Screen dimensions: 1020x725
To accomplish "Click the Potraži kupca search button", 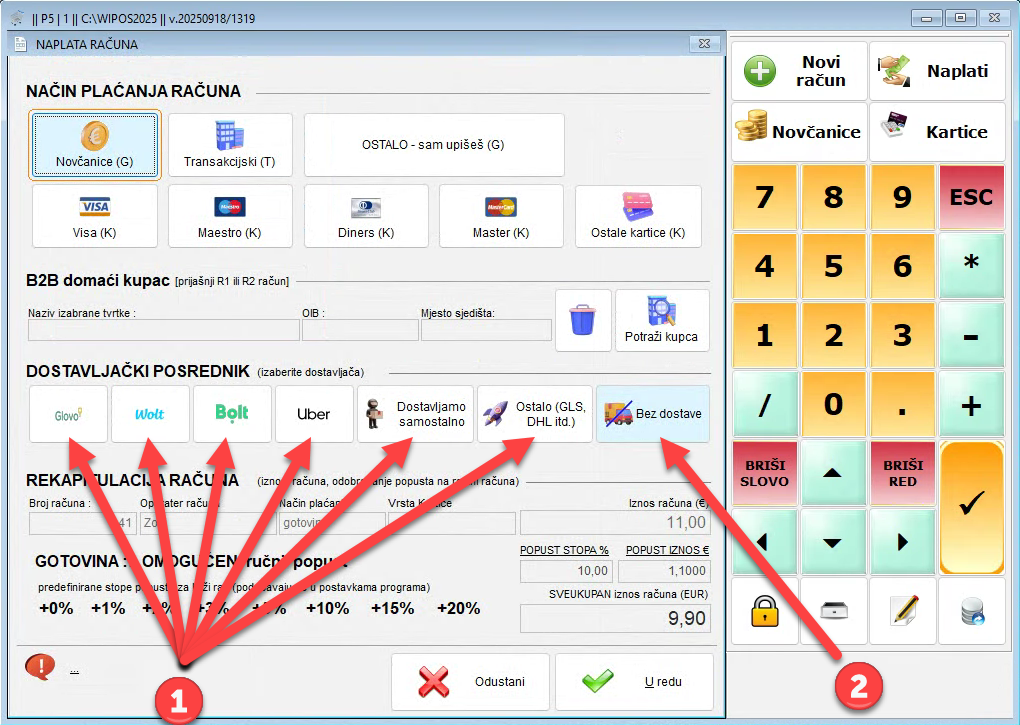I will 662,321.
